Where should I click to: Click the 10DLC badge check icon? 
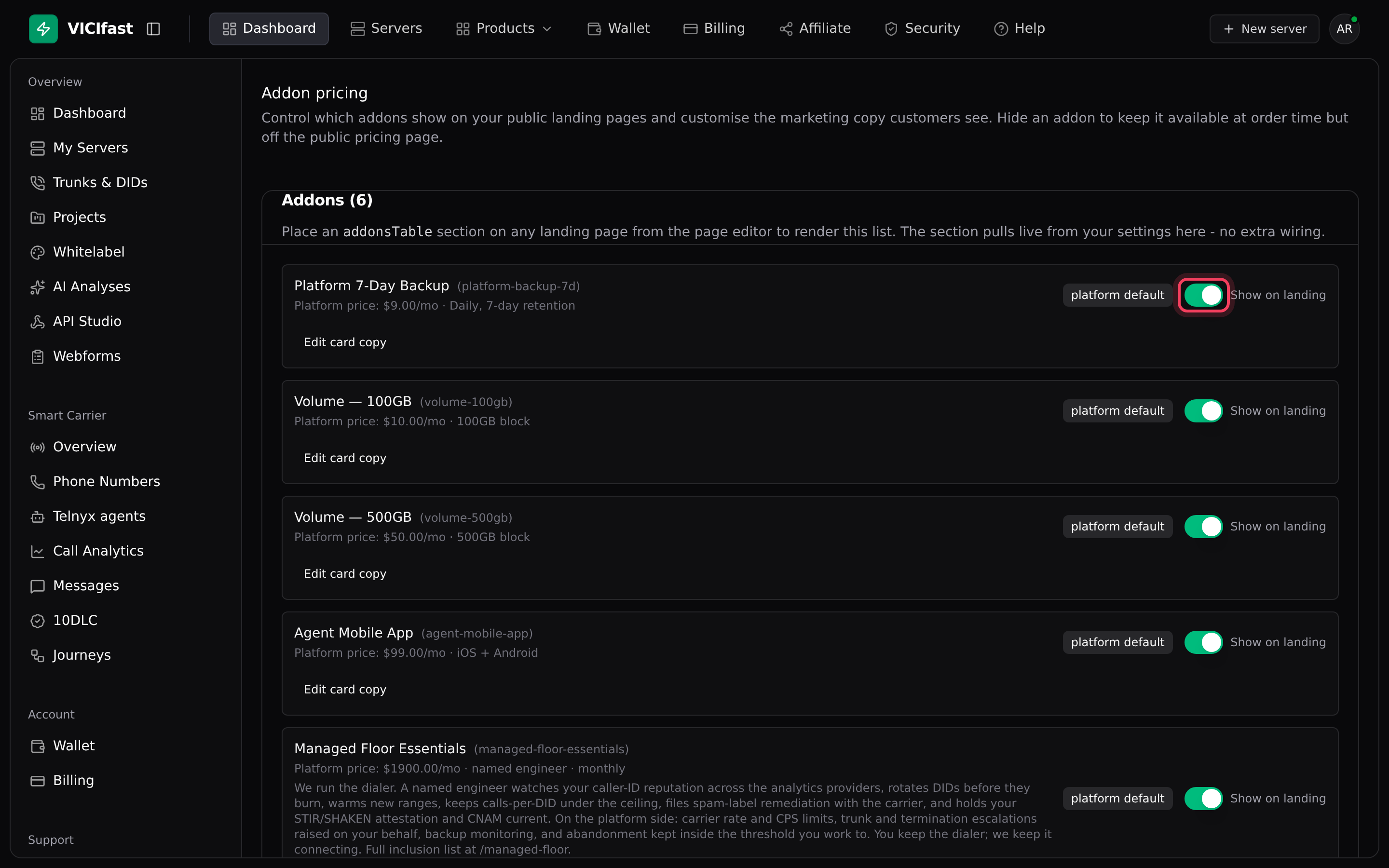click(x=37, y=621)
